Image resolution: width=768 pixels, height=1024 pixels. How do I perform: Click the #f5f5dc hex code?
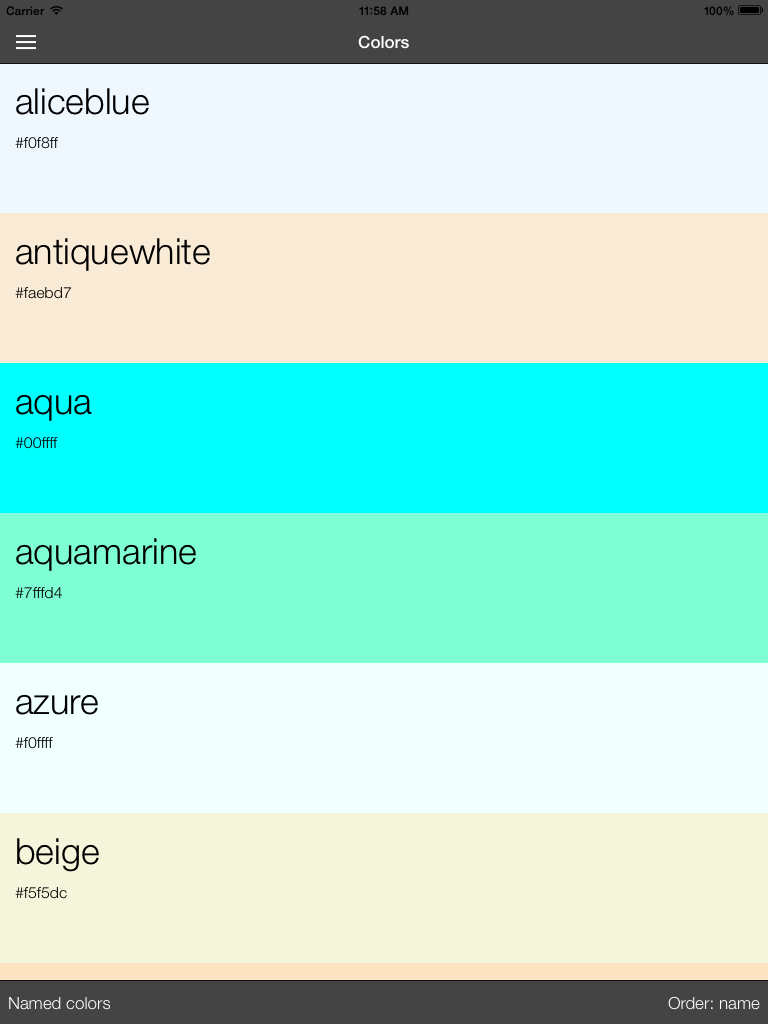tap(41, 893)
